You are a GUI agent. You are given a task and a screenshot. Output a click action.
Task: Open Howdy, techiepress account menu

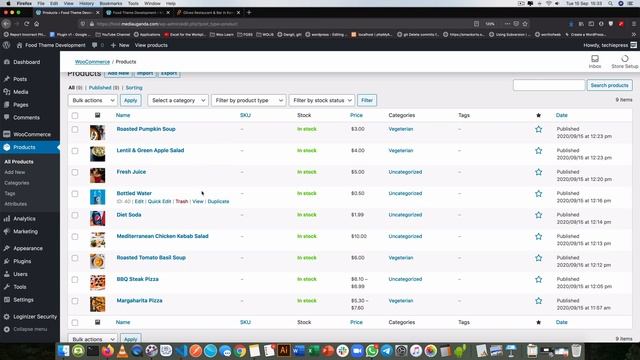610,45
